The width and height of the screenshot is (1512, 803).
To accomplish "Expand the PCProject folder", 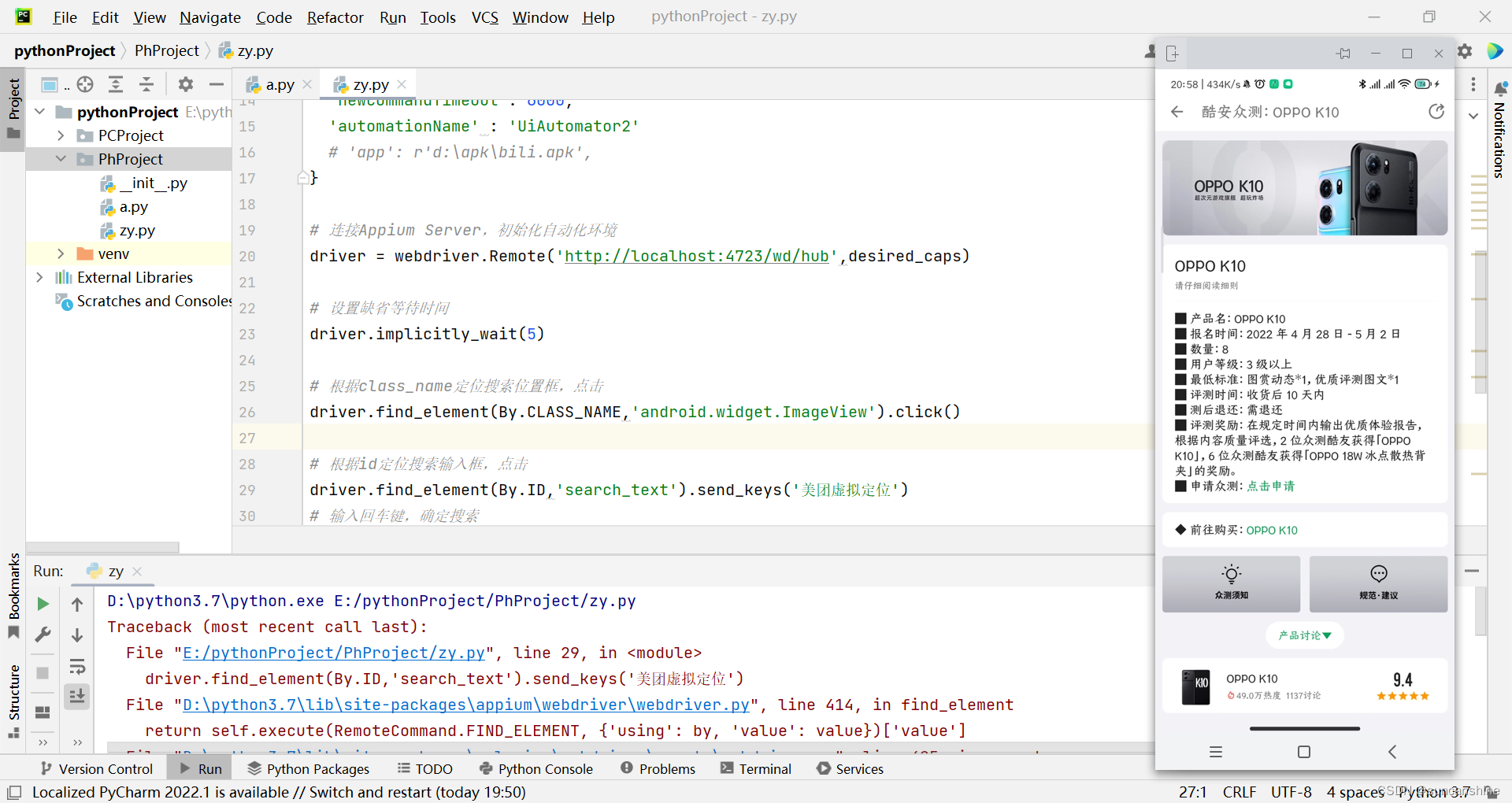I will 61,135.
